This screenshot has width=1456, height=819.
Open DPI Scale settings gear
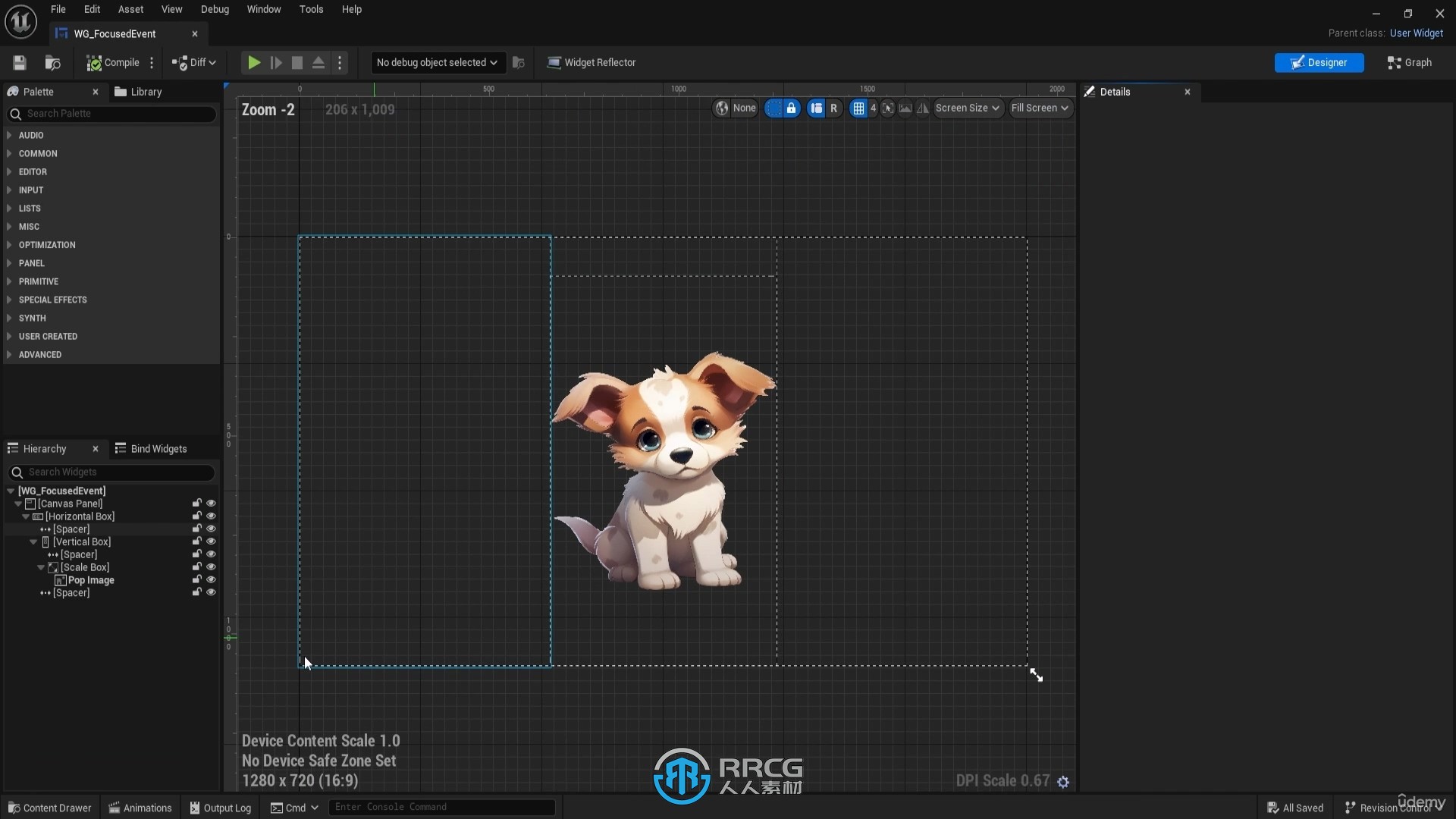pyautogui.click(x=1063, y=782)
